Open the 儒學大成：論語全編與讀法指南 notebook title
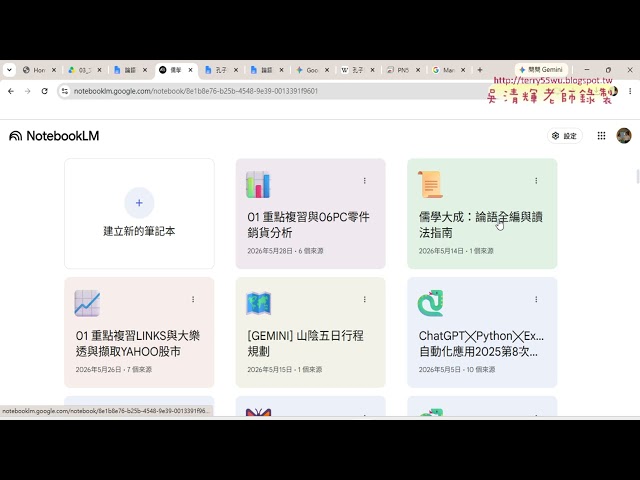The width and height of the screenshot is (640, 480). [x=480, y=224]
